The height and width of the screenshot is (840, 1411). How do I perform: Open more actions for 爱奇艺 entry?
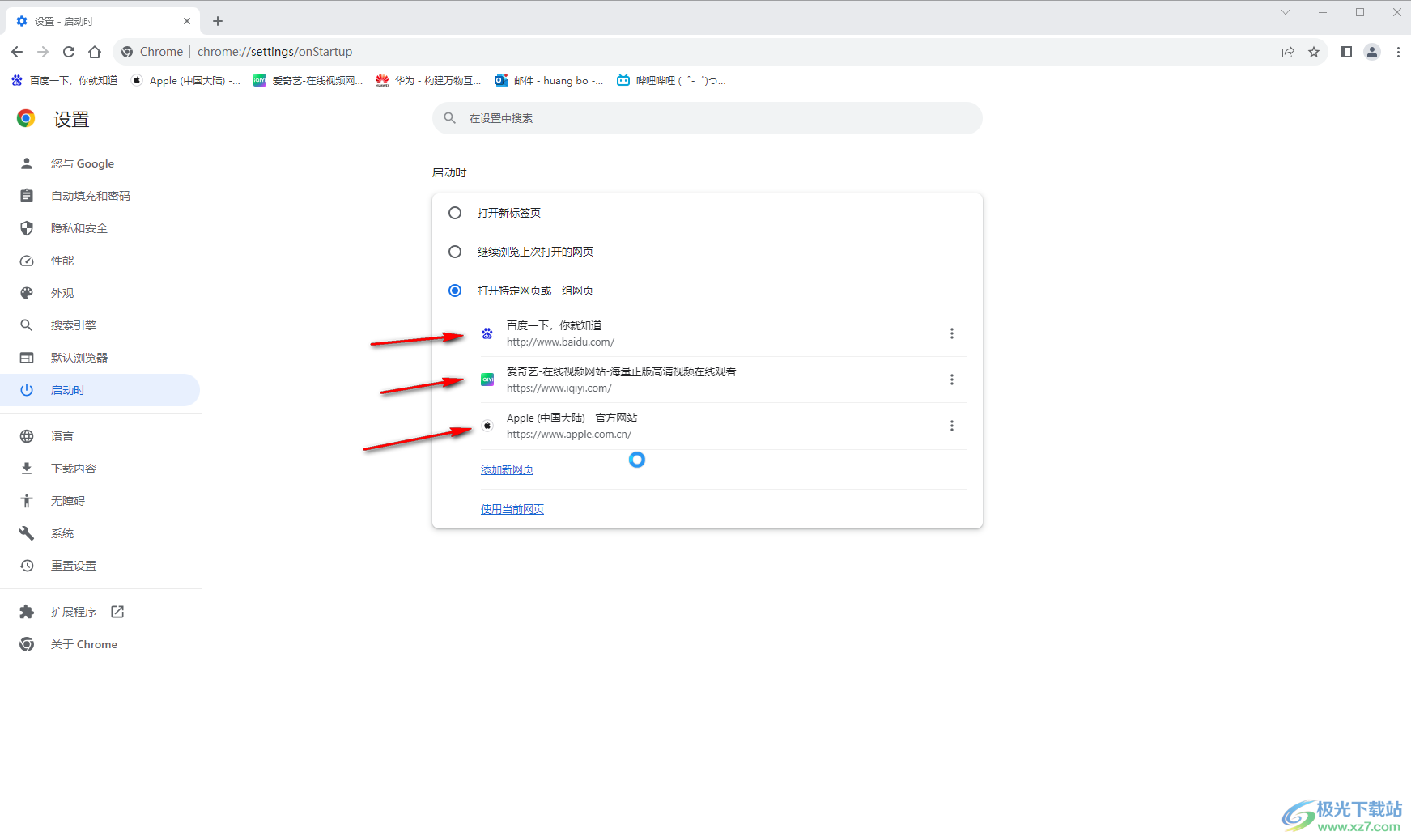coord(952,380)
